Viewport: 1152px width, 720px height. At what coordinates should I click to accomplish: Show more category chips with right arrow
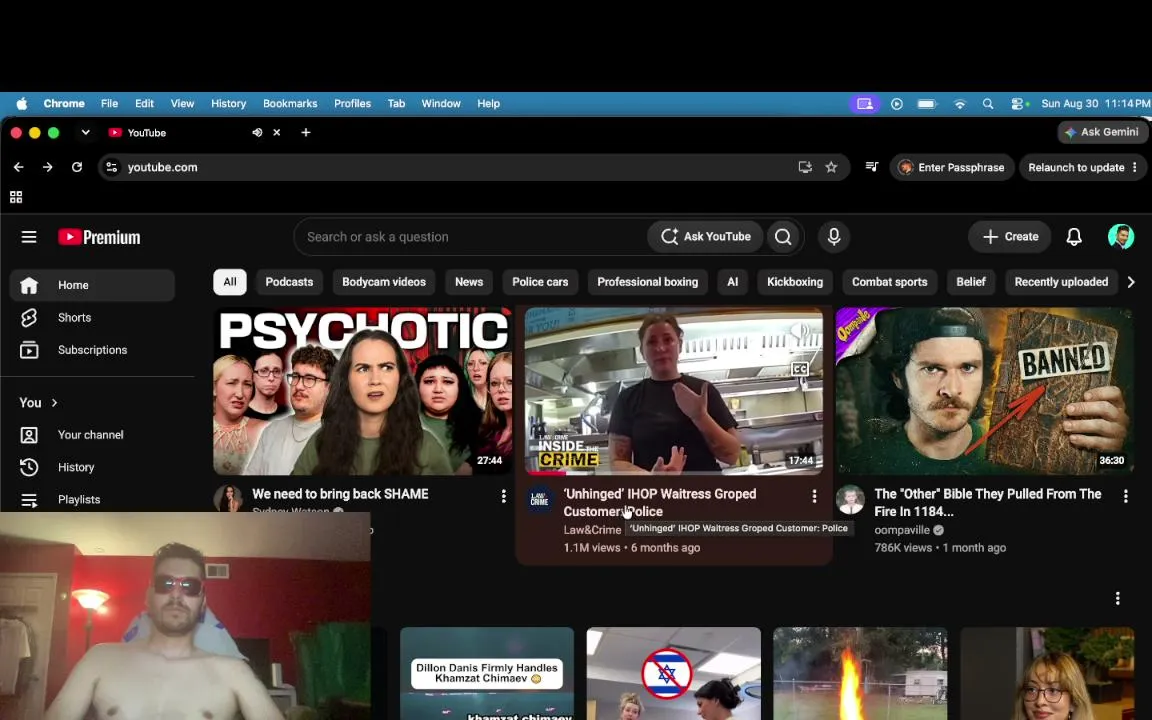[1131, 282]
